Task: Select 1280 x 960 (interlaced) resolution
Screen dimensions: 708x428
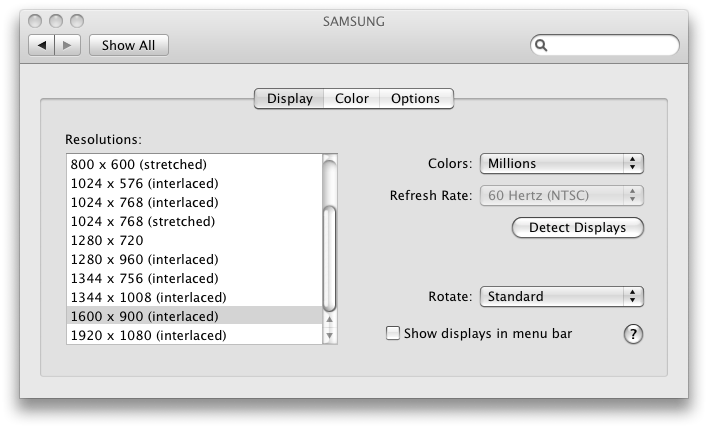Action: [194, 259]
